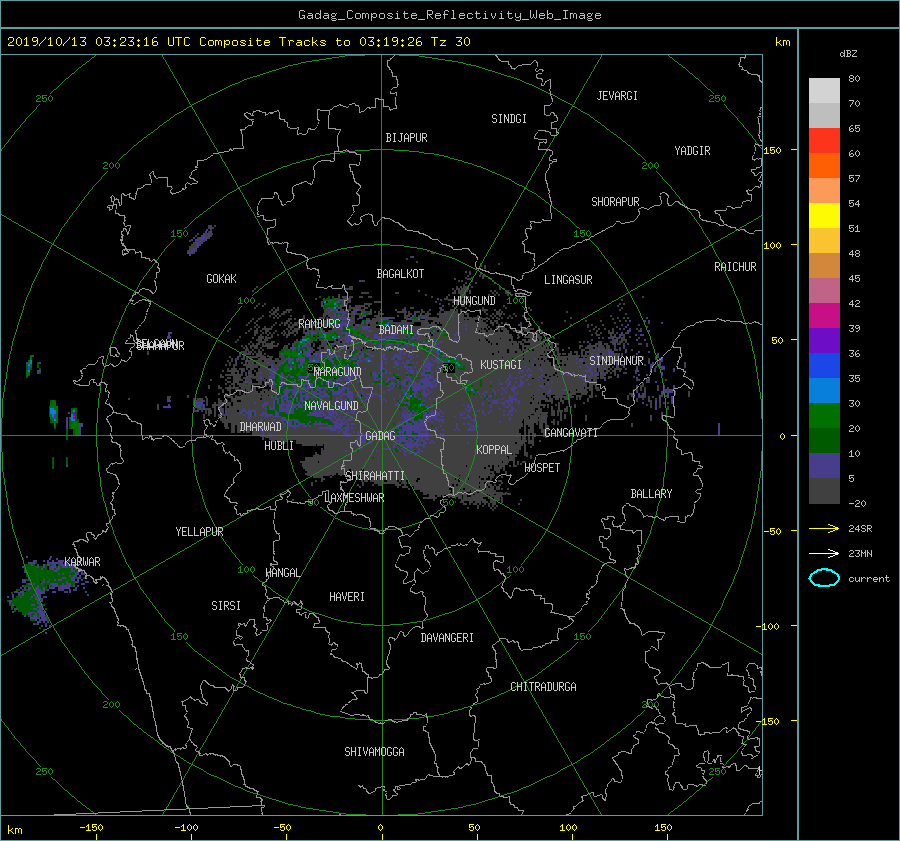Click the HAVERI city label

pos(347,597)
